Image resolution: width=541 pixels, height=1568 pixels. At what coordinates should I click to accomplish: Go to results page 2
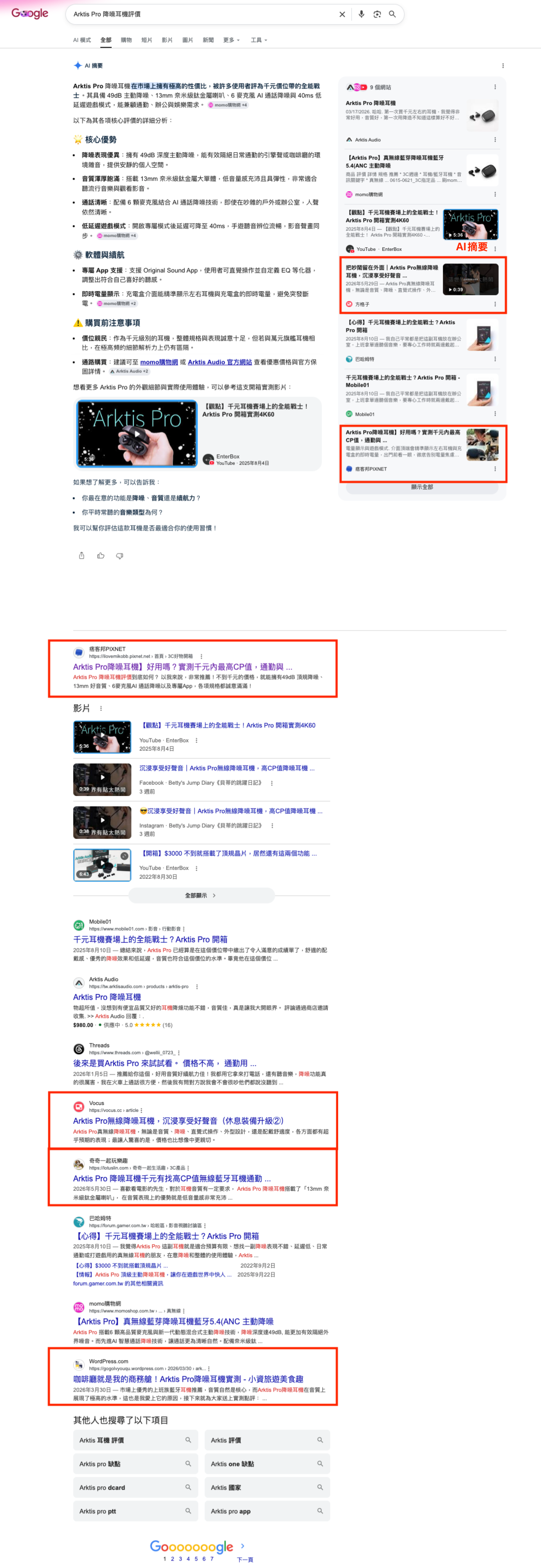point(172,1559)
